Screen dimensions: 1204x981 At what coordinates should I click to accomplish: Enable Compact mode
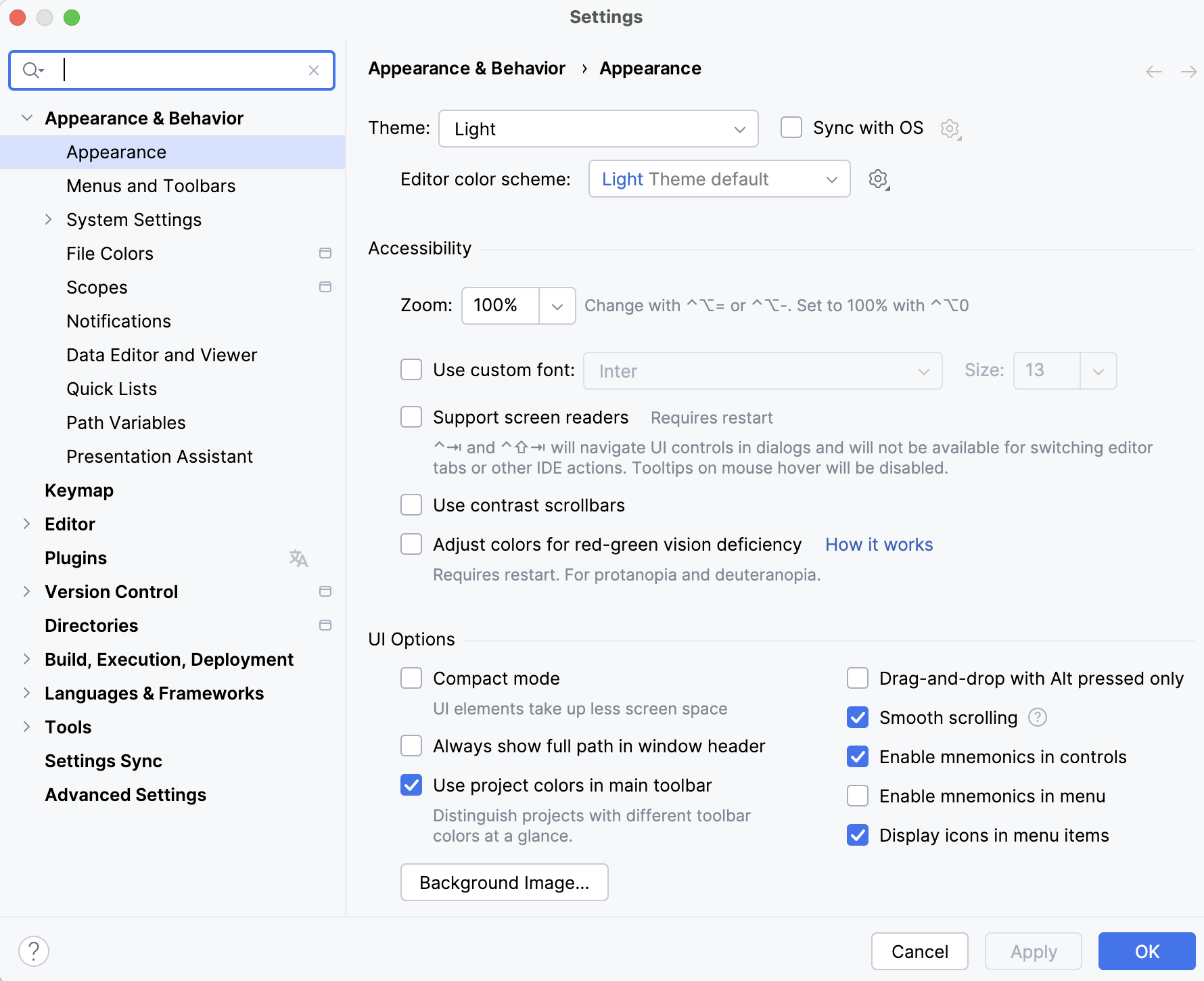click(411, 678)
